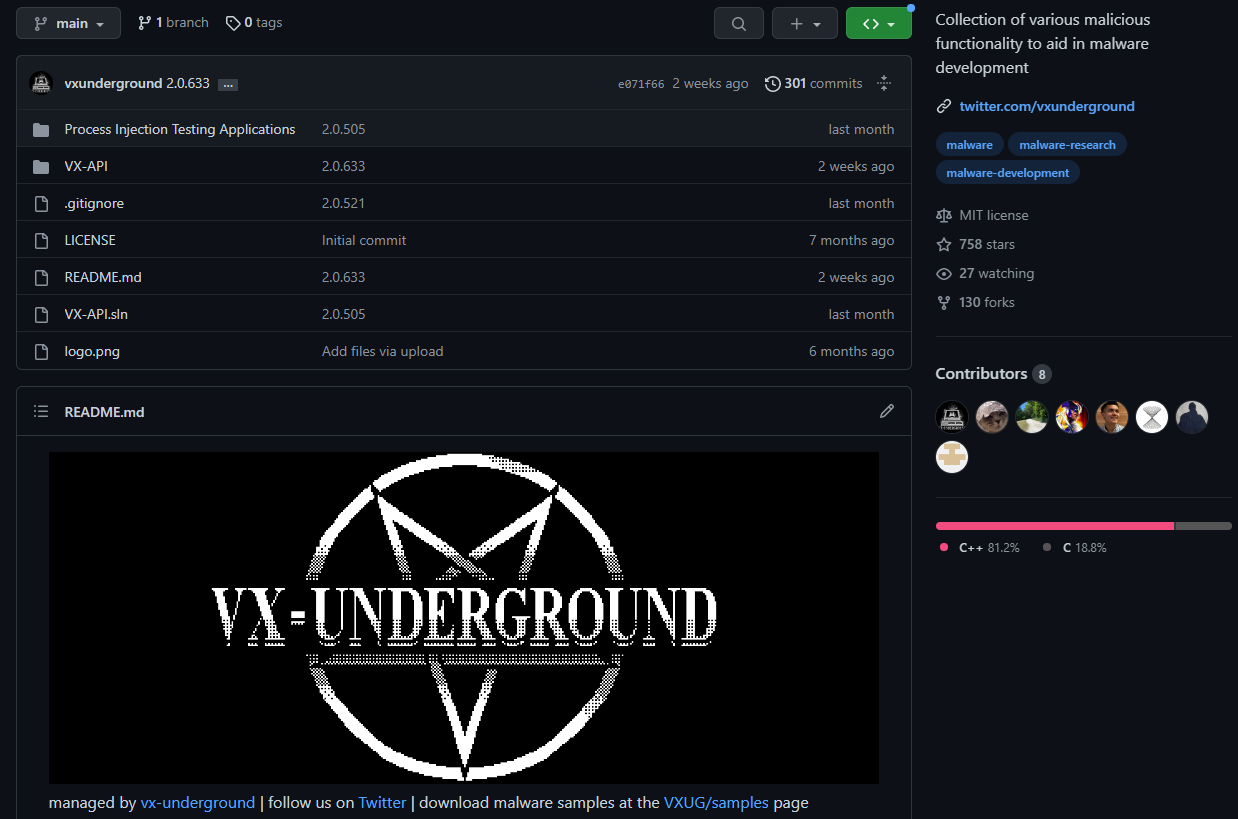Click the gray silhouette contributor avatar
The height and width of the screenshot is (819, 1238).
click(x=1192, y=417)
